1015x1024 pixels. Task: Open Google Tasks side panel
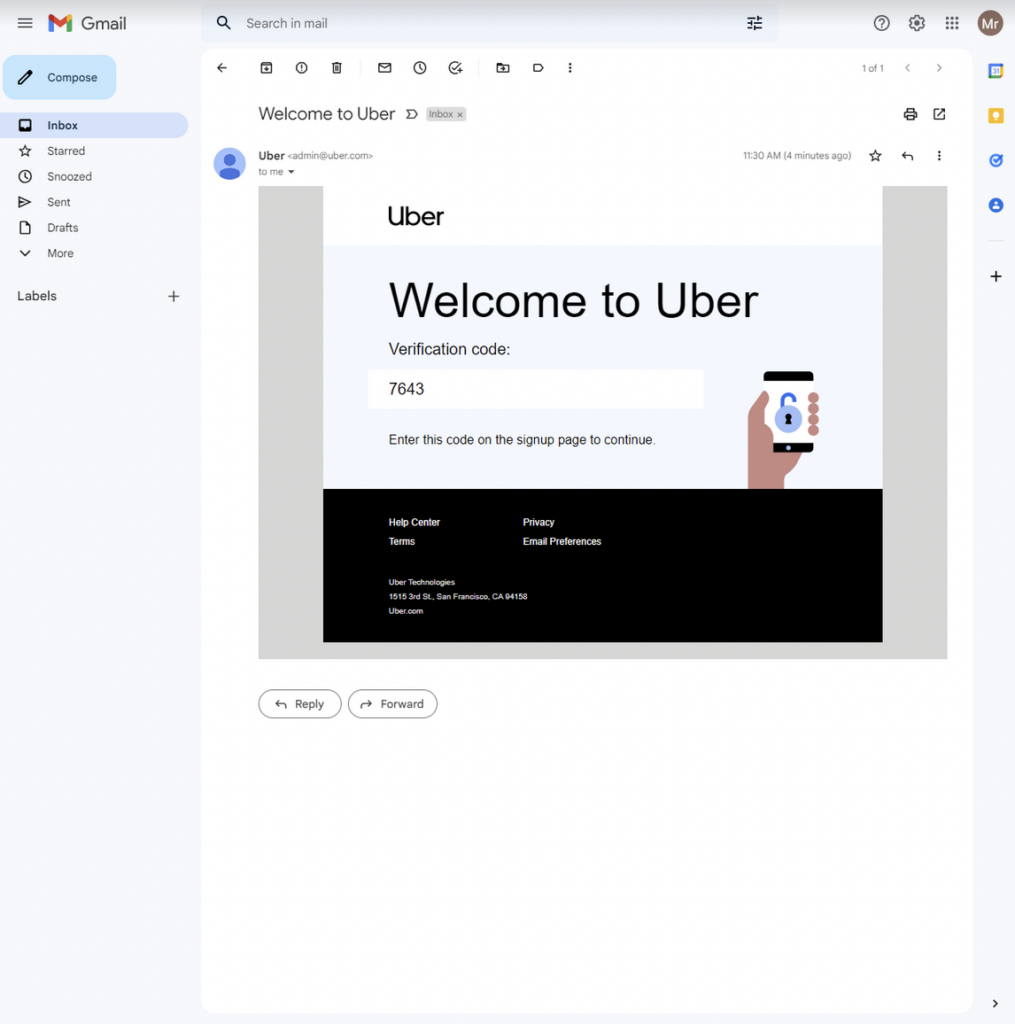[x=995, y=161]
